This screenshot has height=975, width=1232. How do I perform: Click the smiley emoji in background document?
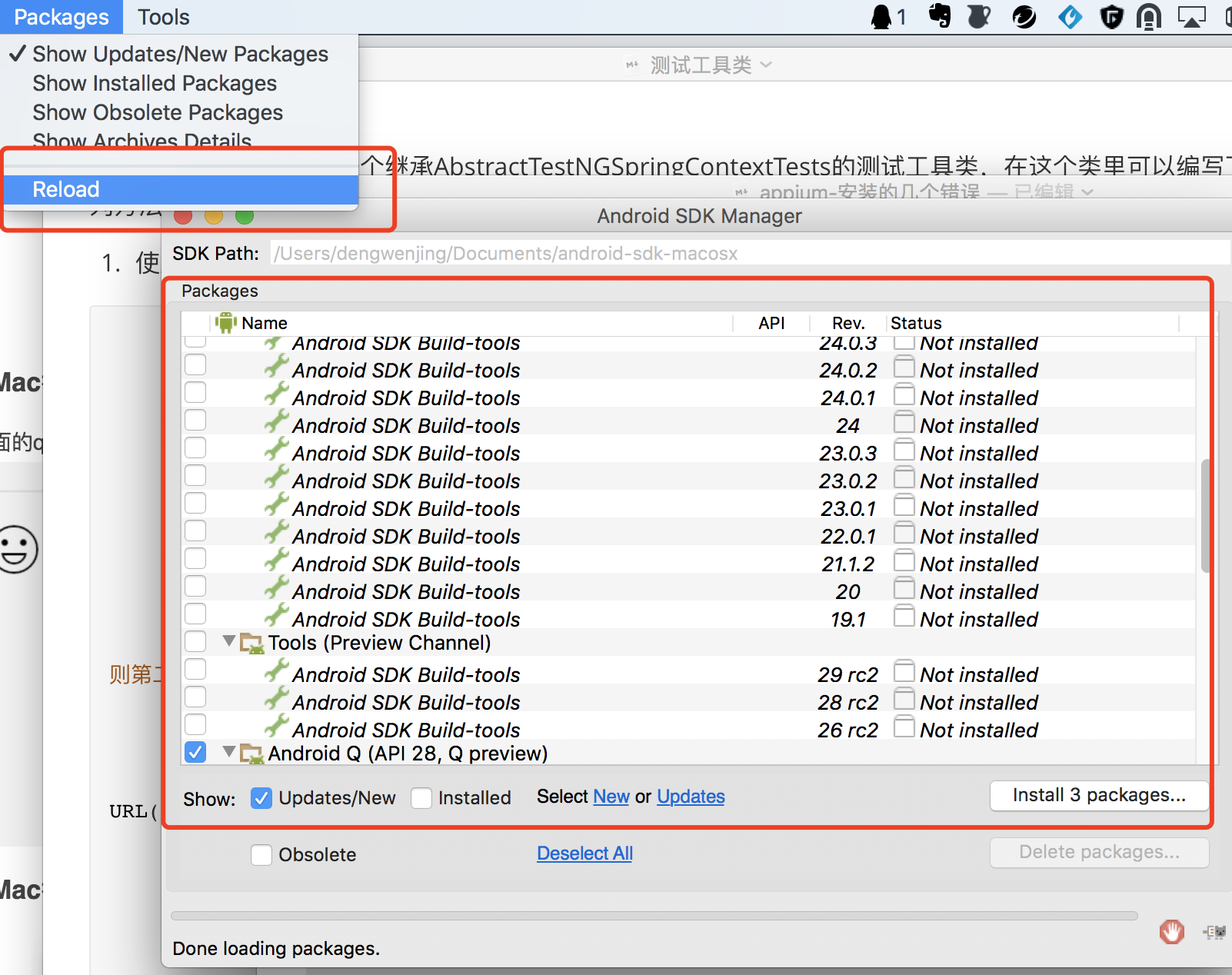(17, 550)
